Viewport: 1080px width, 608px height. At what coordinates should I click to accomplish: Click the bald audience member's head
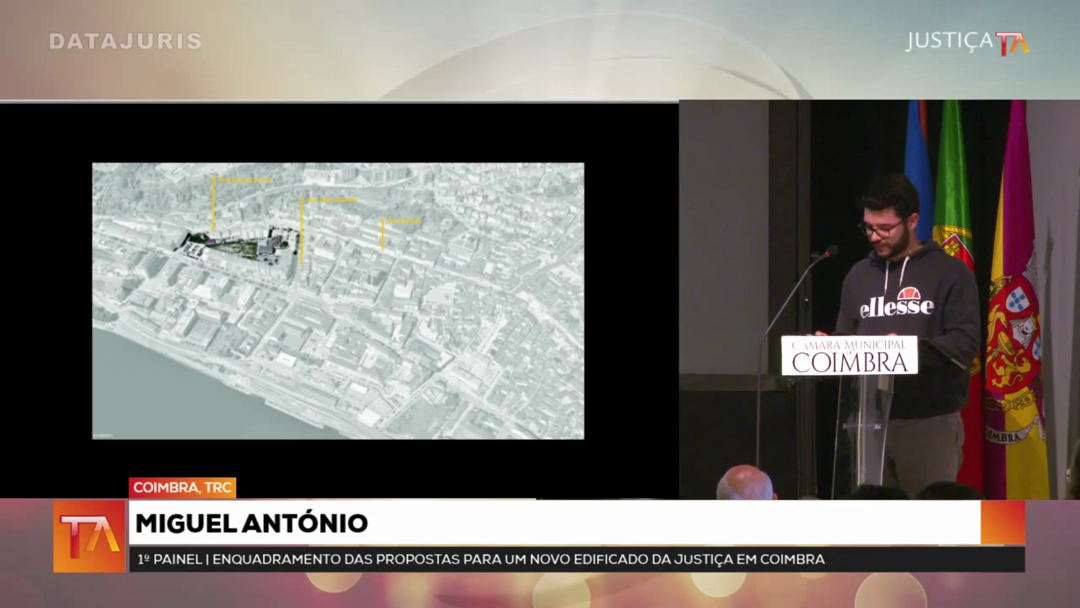tap(745, 484)
